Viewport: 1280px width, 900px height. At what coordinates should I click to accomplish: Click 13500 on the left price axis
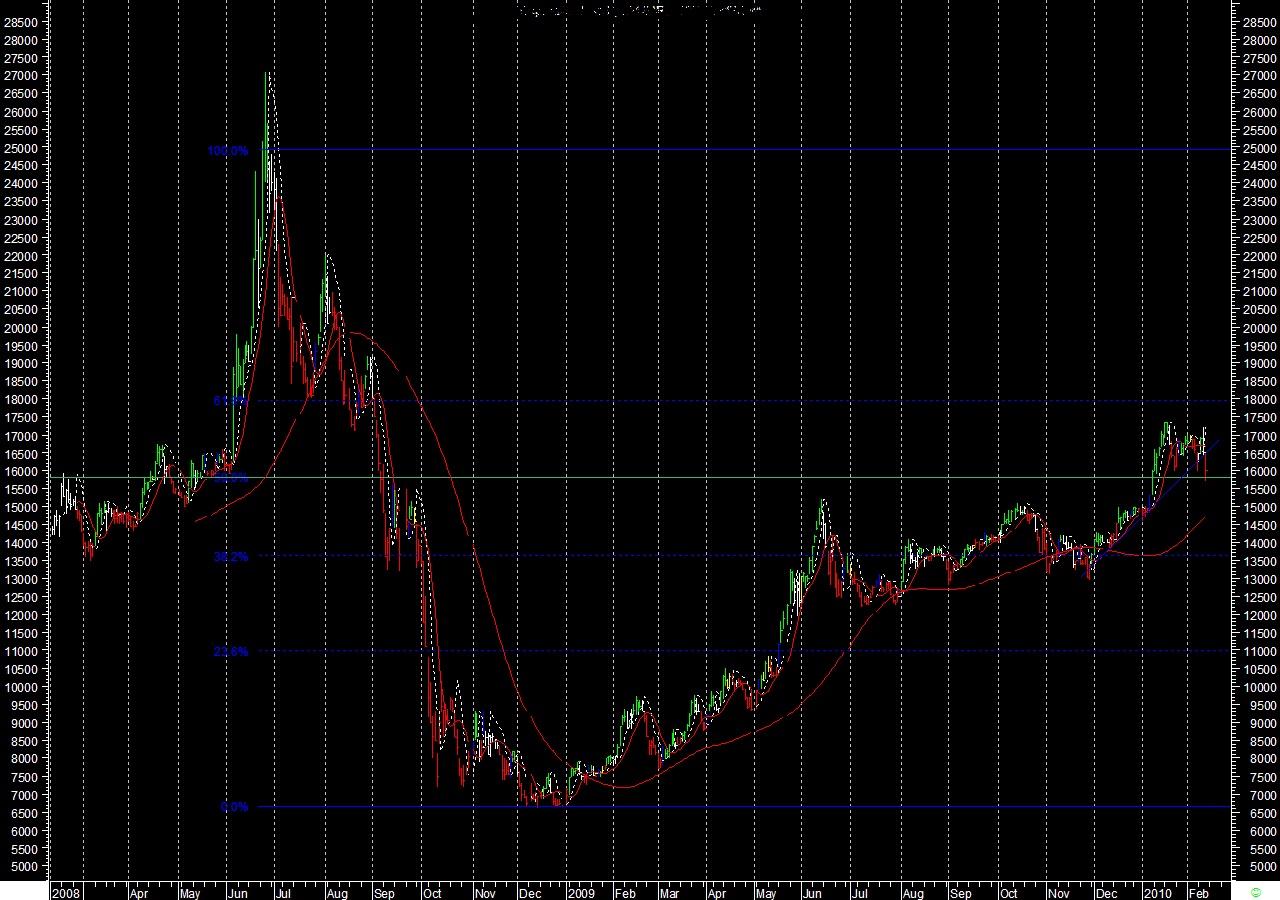pyautogui.click(x=22, y=562)
